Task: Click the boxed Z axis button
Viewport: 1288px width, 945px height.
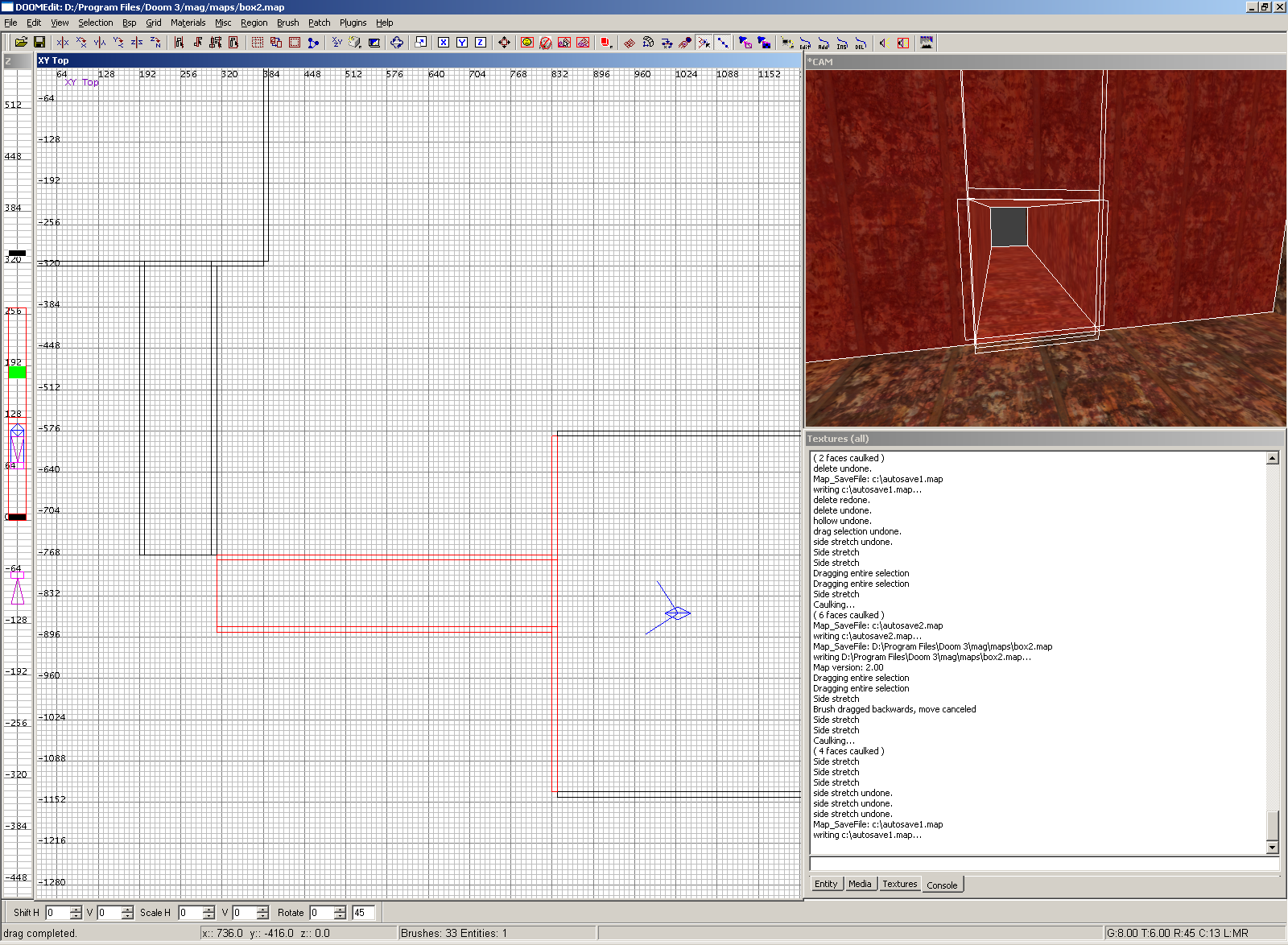Action: pos(481,43)
